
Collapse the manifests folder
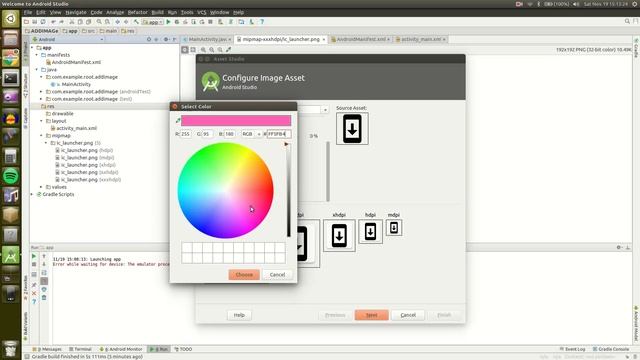[x=37, y=55]
